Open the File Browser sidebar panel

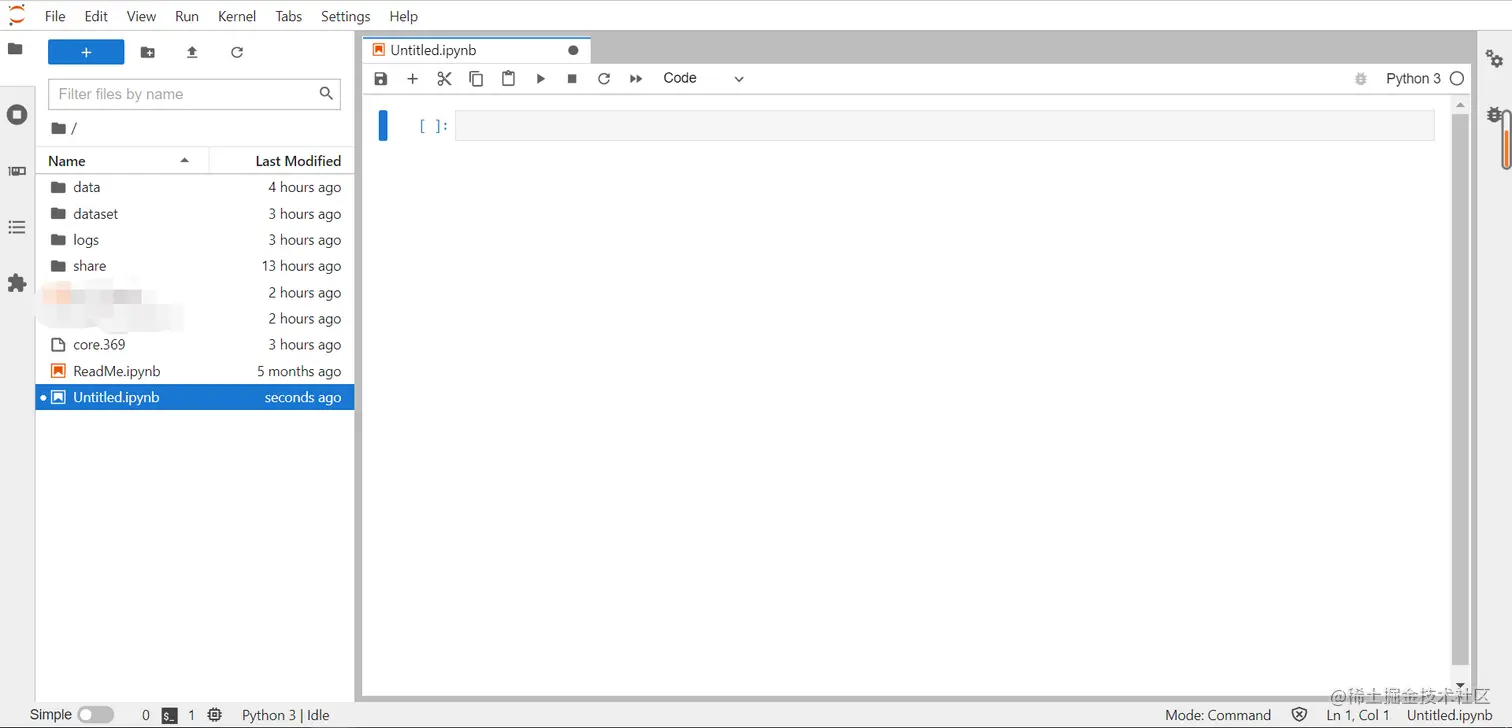tap(15, 48)
